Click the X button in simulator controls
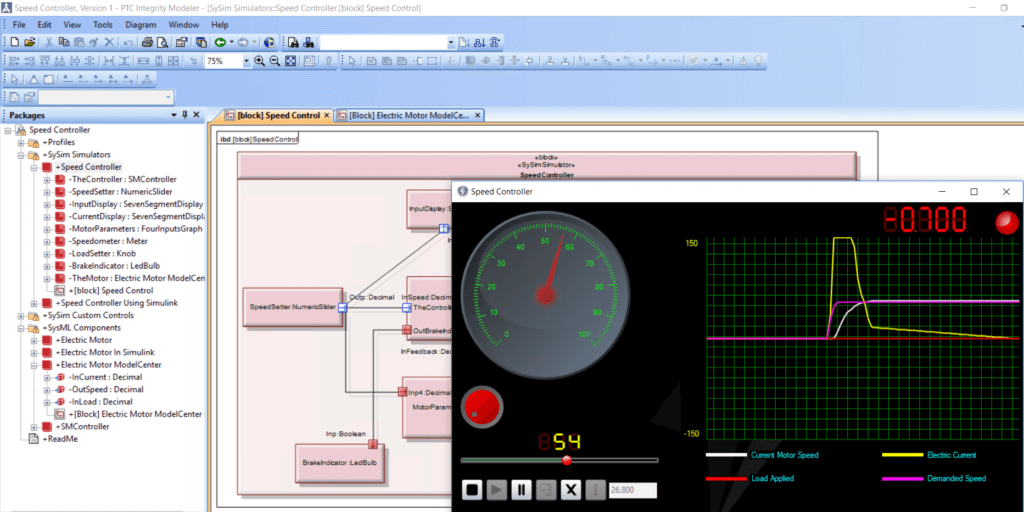 (x=571, y=490)
